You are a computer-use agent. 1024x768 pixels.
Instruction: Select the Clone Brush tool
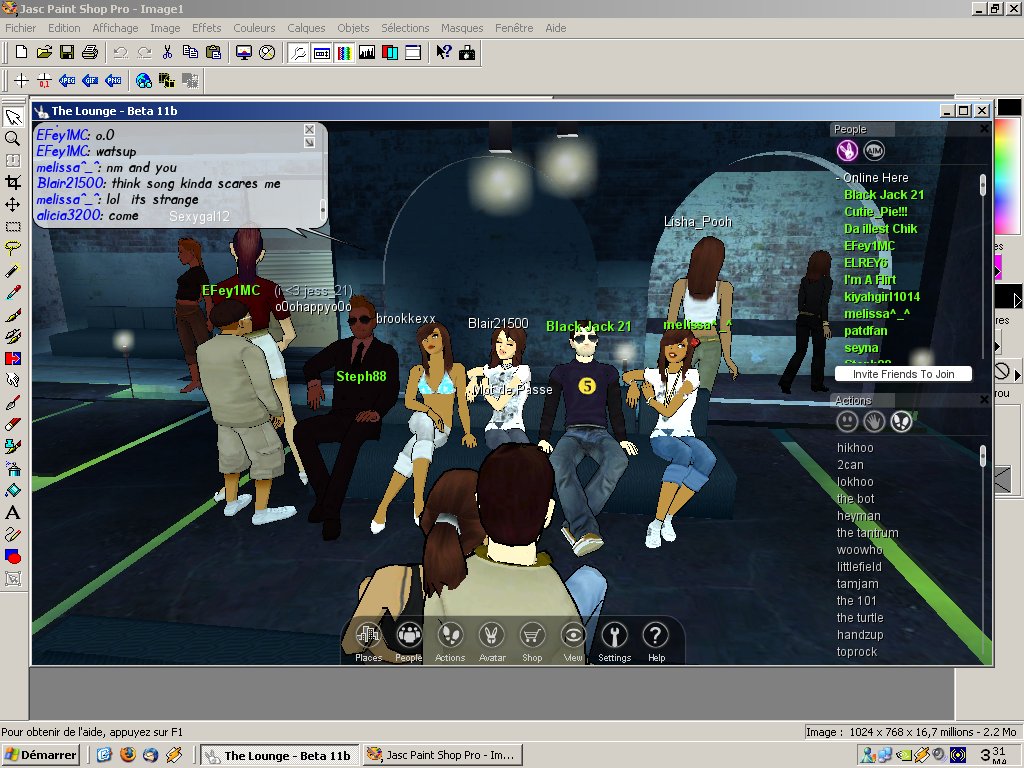pos(13,336)
